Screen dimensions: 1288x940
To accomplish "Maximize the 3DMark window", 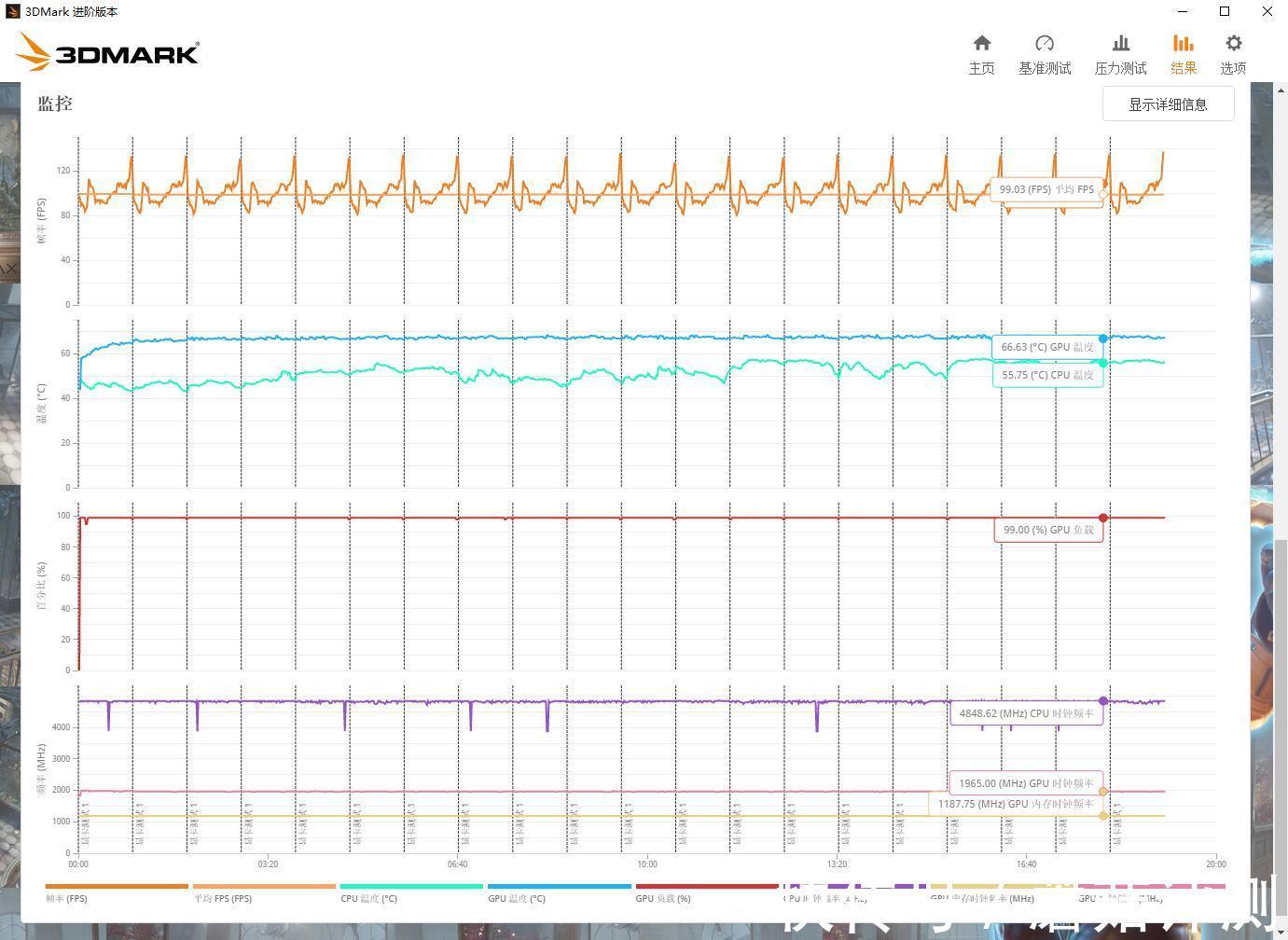I will point(1225,11).
